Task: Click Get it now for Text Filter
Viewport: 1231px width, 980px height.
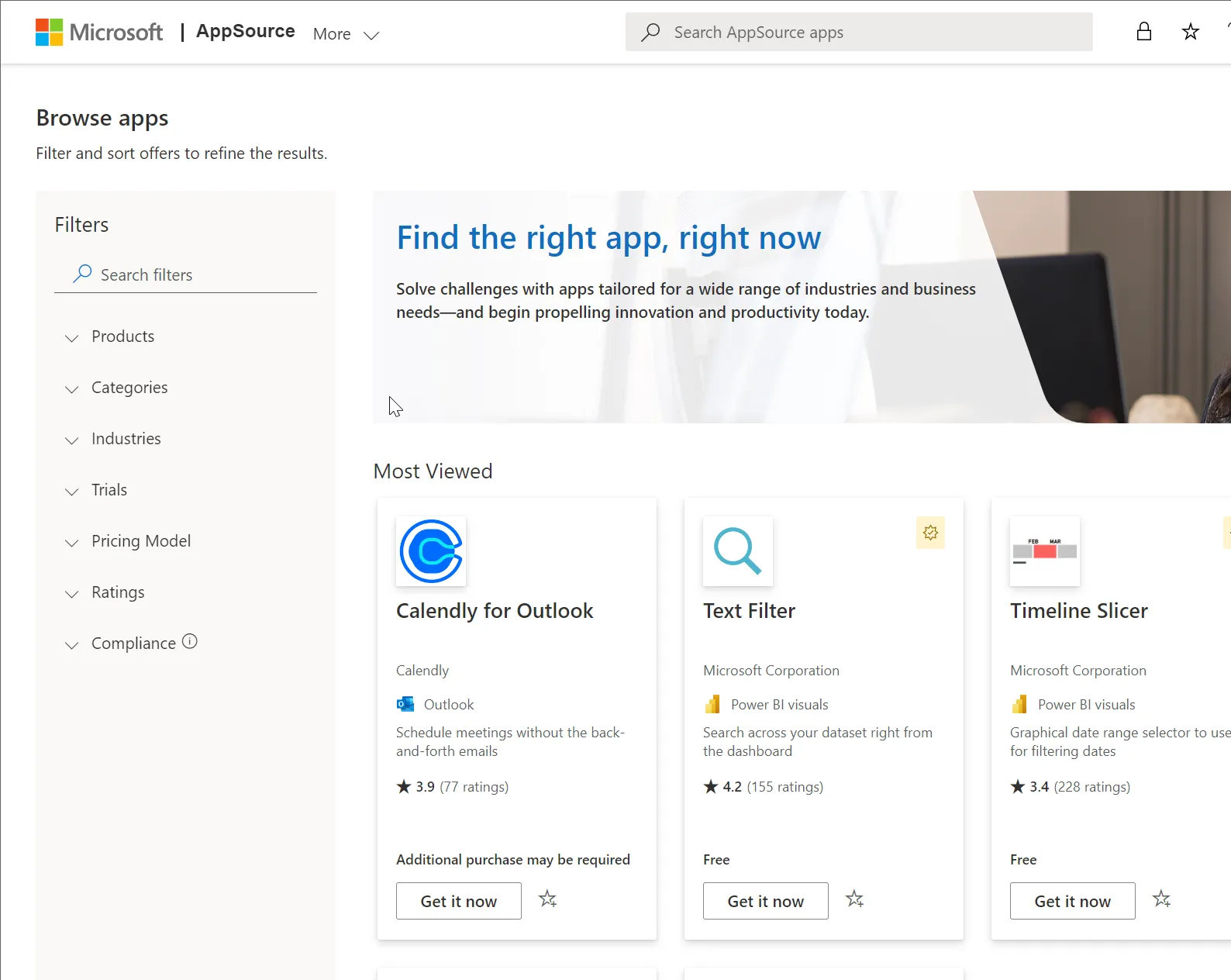Action: tap(766, 901)
